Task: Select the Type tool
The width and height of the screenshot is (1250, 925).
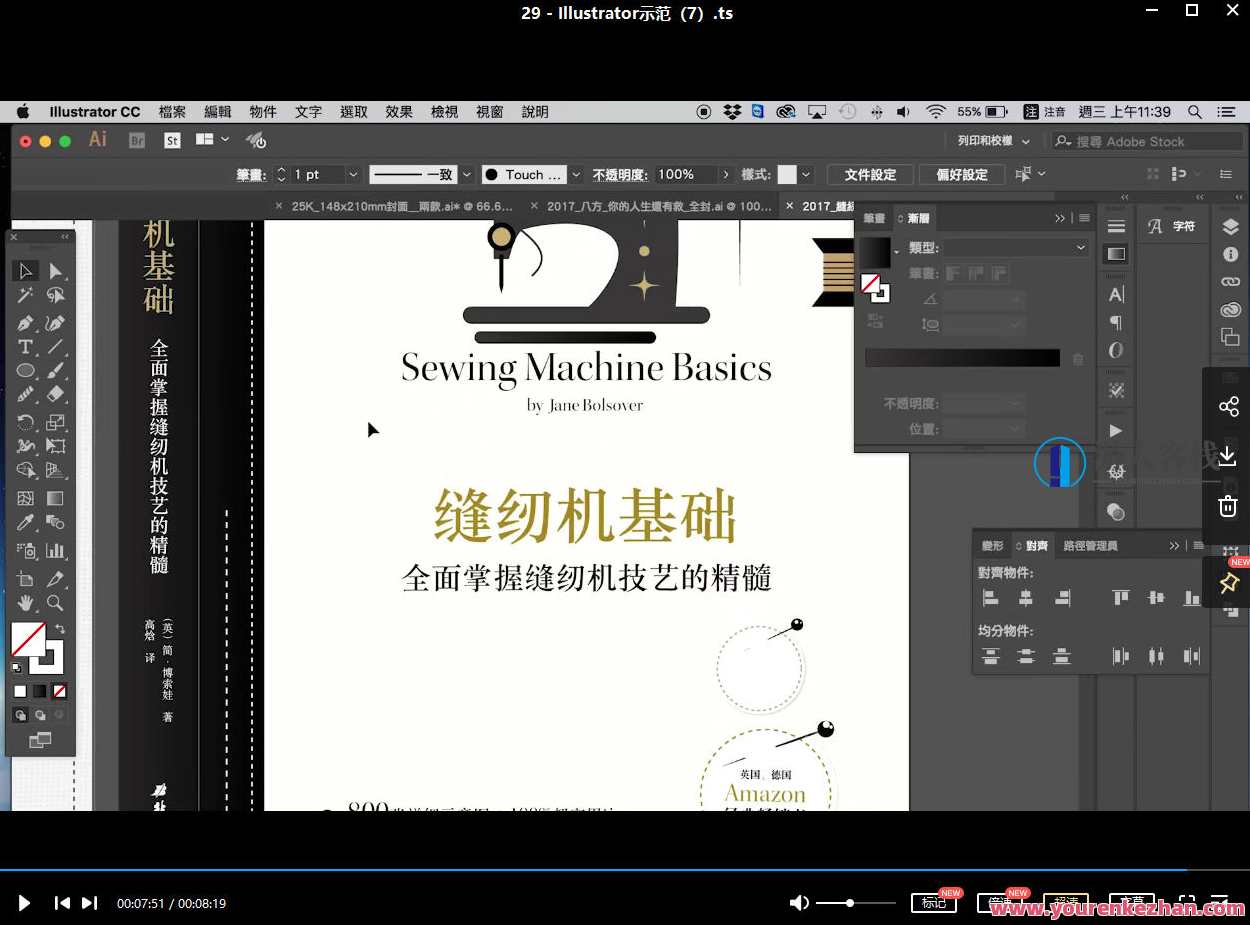Action: (x=25, y=347)
